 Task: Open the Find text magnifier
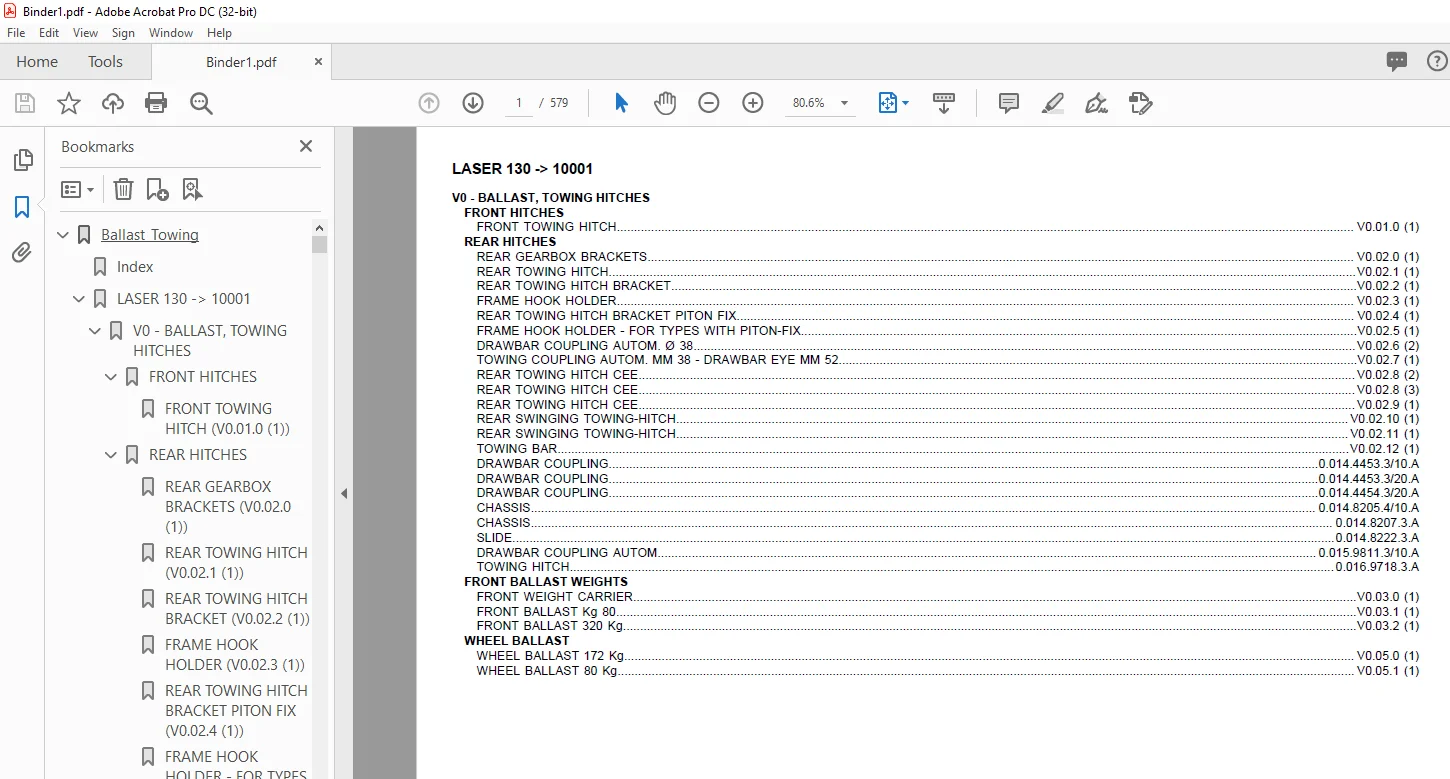click(201, 103)
